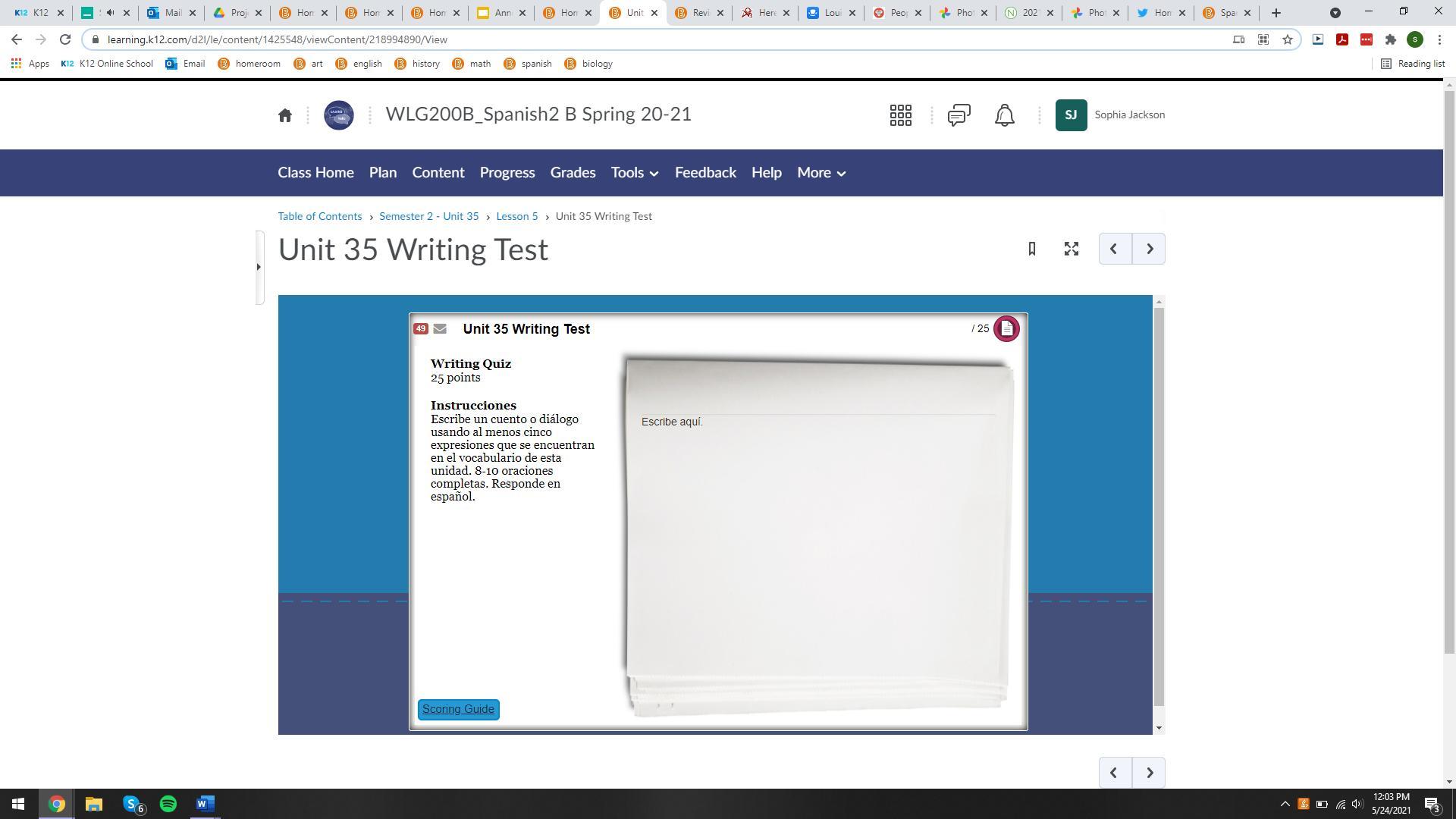Open the course selector grid icon
The height and width of the screenshot is (819, 1456).
pos(900,115)
